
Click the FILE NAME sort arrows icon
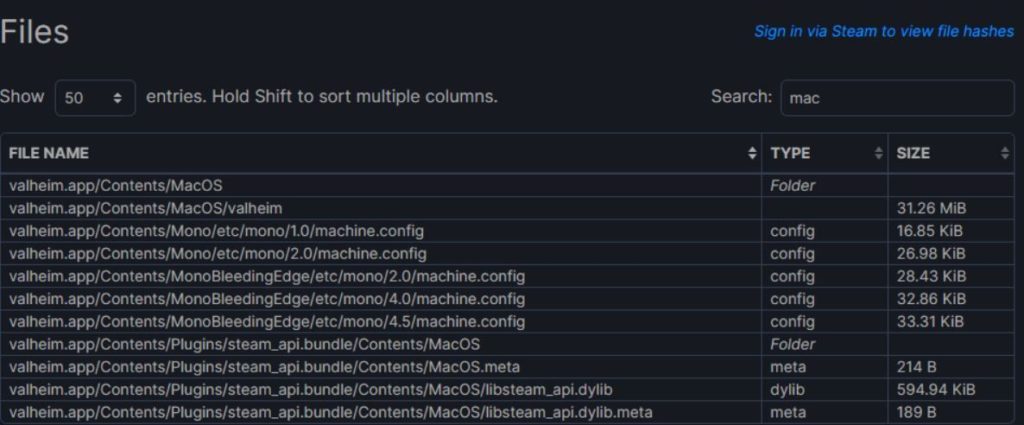(752, 153)
